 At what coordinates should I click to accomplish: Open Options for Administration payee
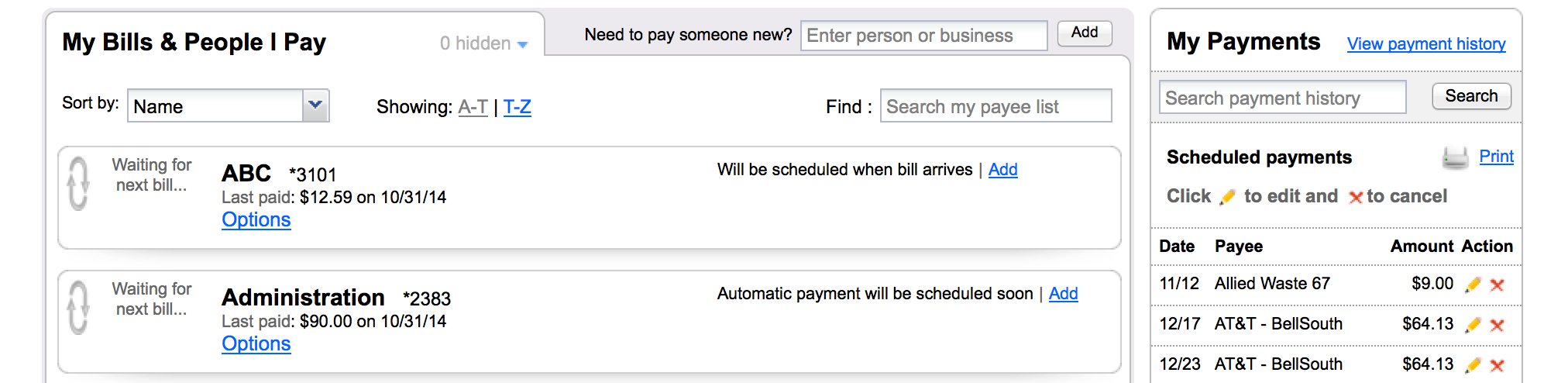click(x=256, y=343)
